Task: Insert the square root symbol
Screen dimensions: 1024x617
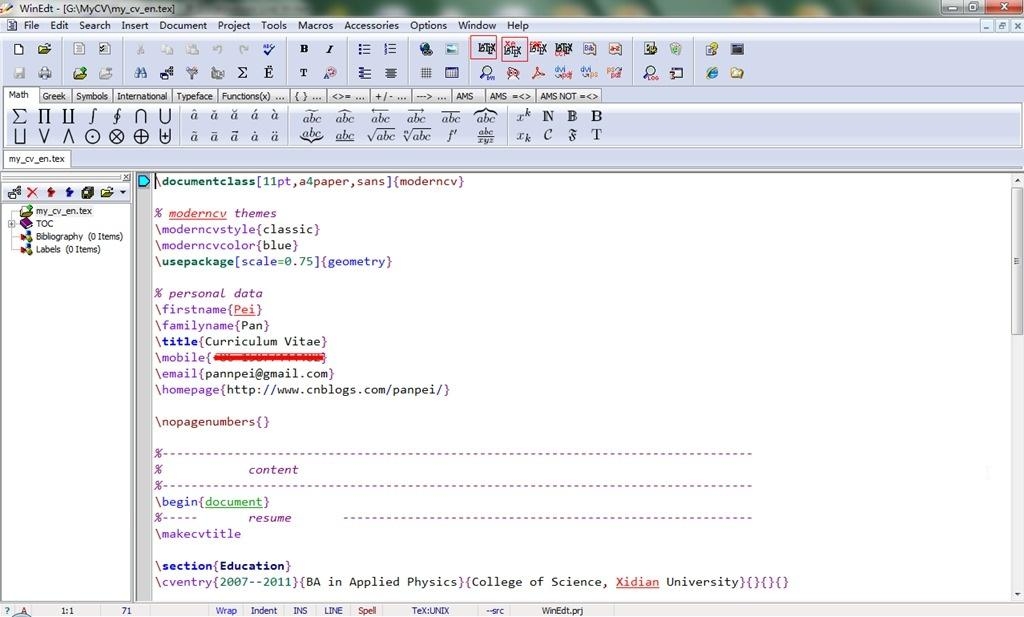Action: (380, 136)
